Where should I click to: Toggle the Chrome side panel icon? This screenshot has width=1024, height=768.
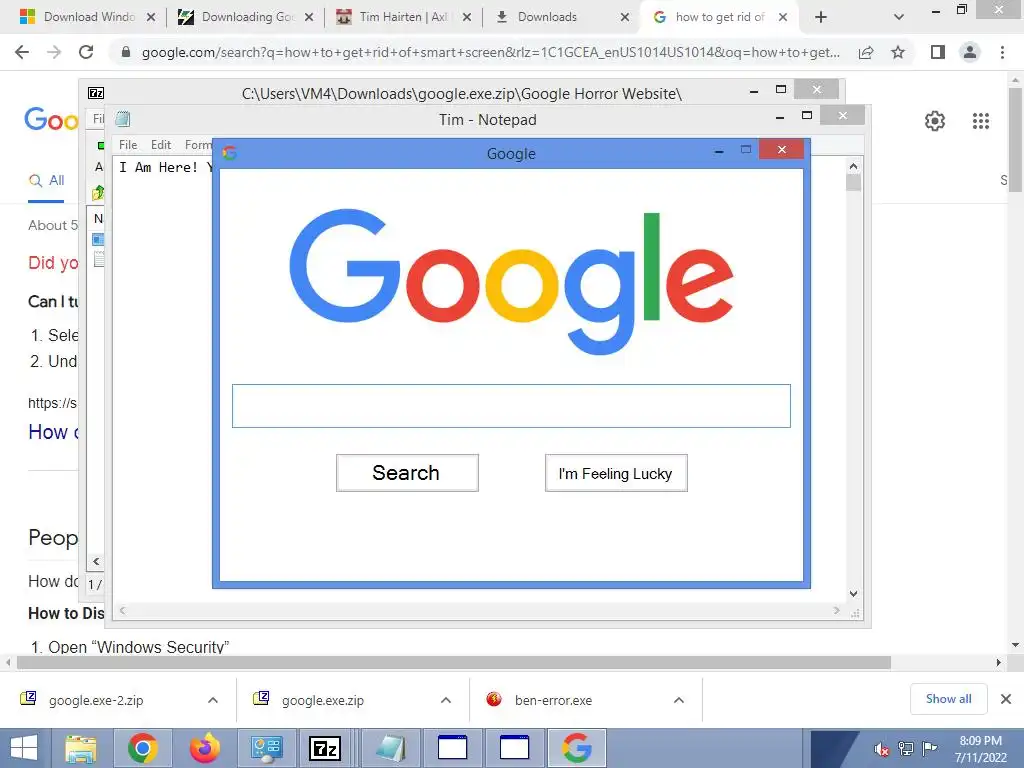938,52
